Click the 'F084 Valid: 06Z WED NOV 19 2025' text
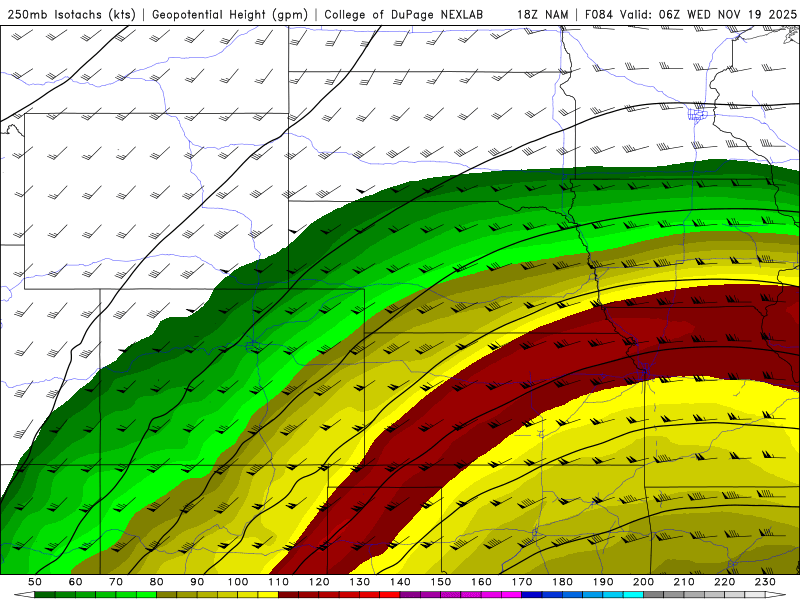 pyautogui.click(x=691, y=14)
